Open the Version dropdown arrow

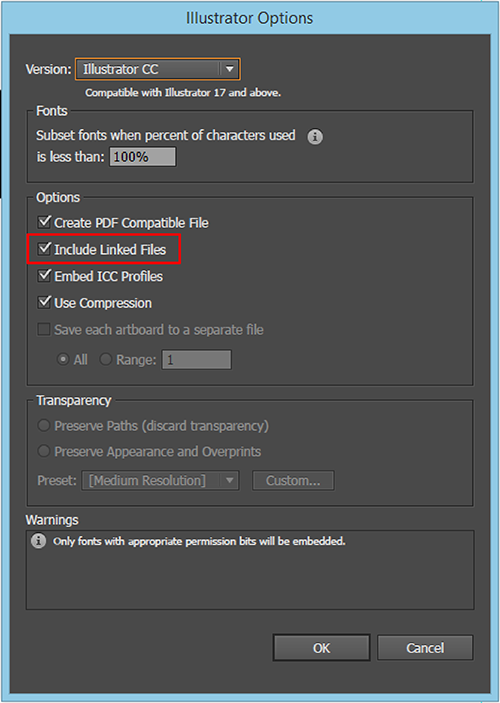click(x=230, y=69)
